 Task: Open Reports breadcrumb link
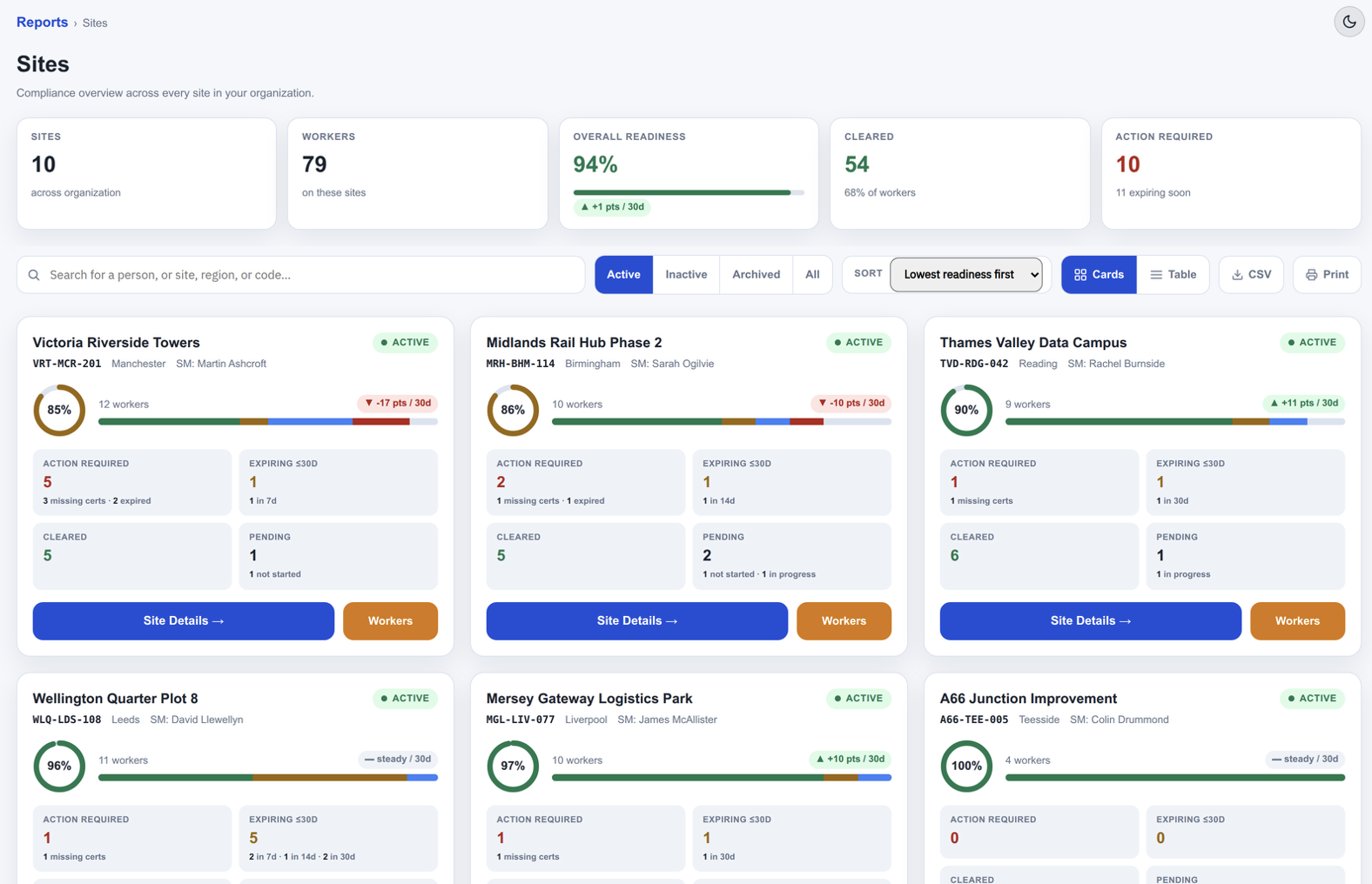42,23
